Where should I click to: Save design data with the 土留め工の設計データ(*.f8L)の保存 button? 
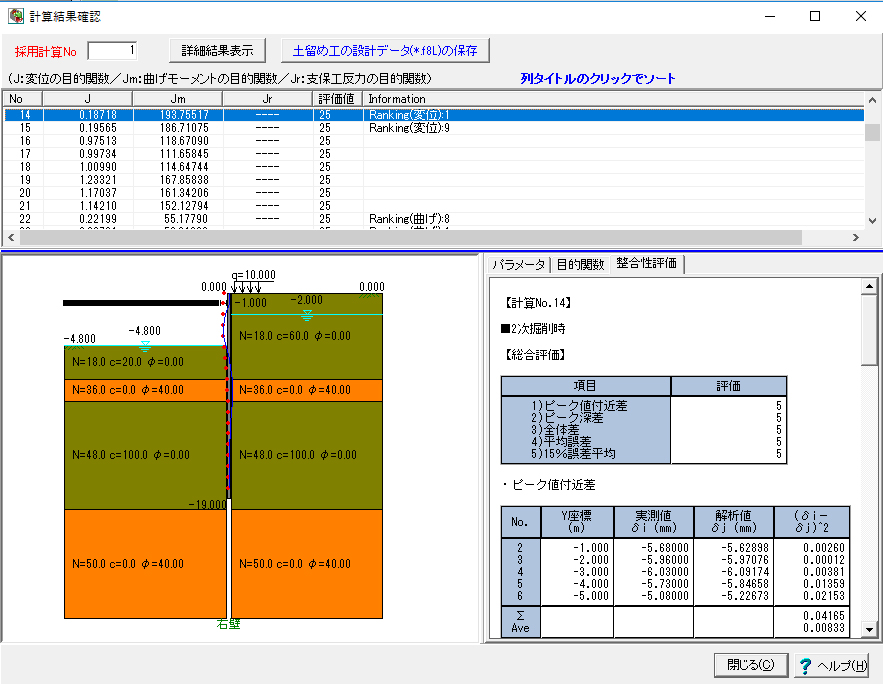pos(385,50)
